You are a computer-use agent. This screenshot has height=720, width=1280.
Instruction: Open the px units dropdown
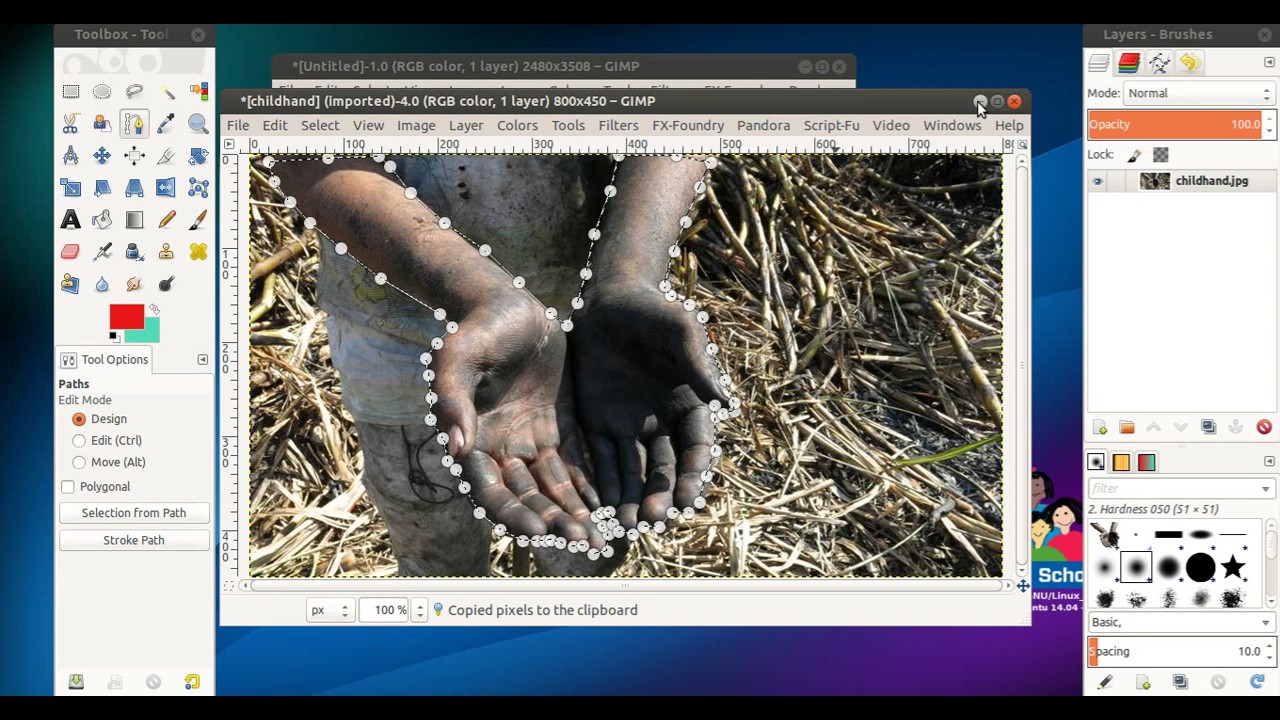(330, 610)
